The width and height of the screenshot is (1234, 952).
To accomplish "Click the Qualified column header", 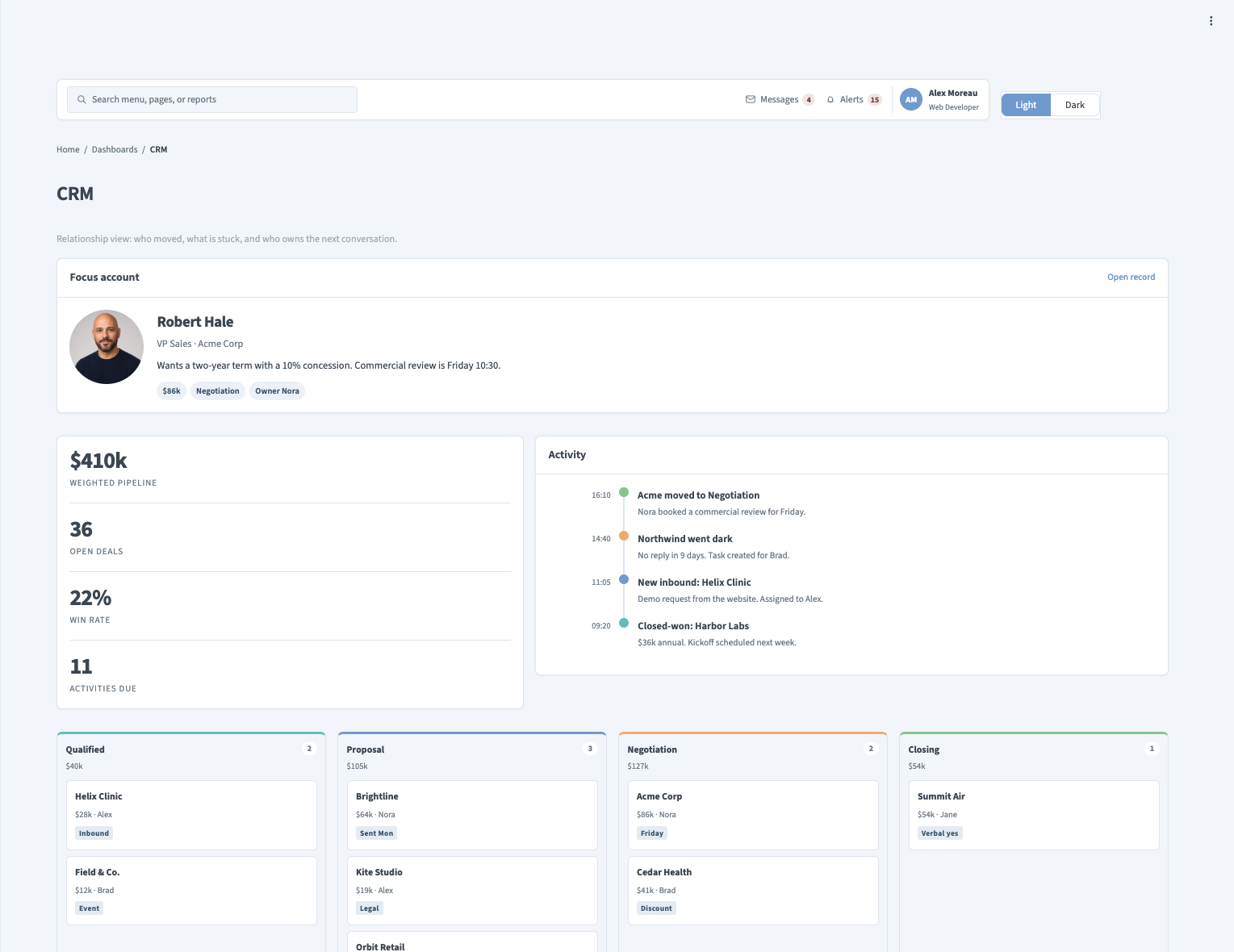I will [86, 749].
